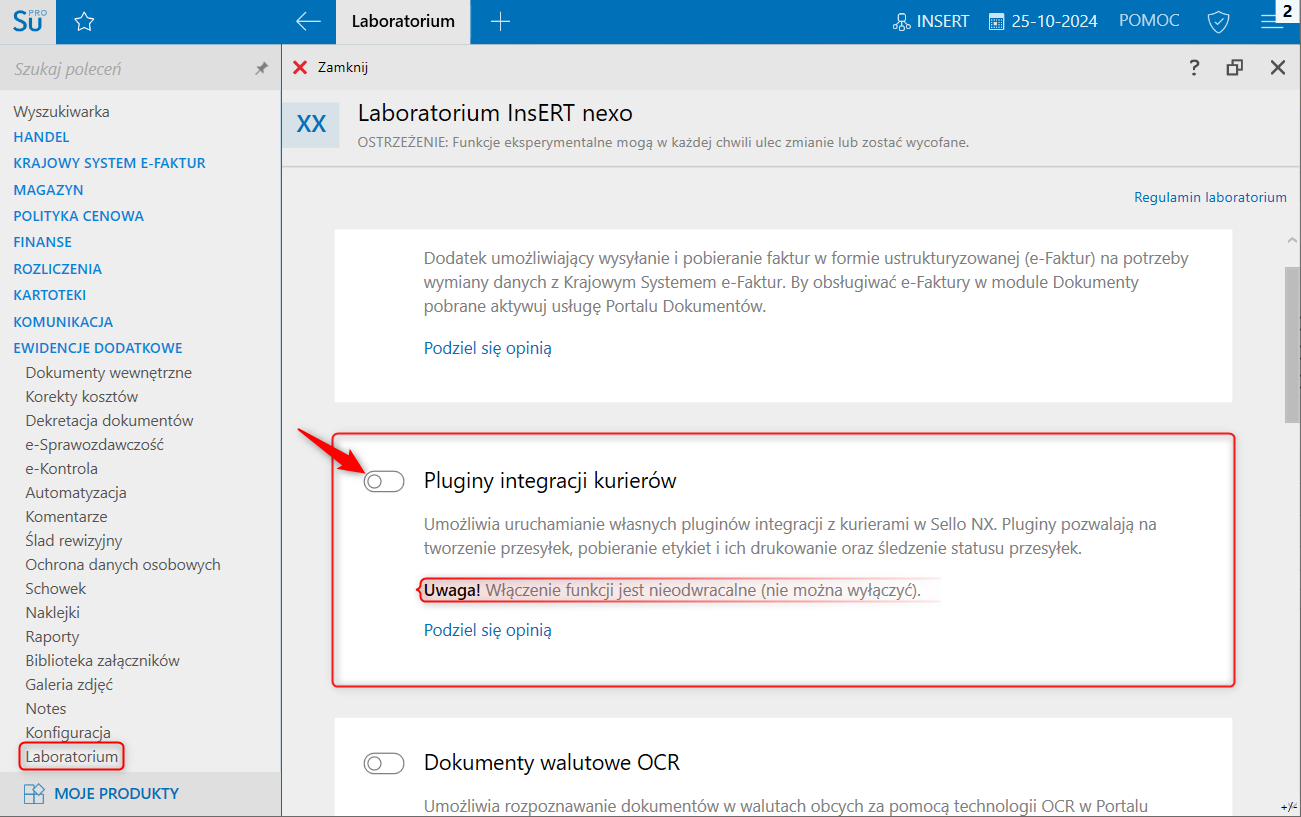1301x817 pixels.
Task: Open the calendar date 25-10-2024
Action: pos(1043,21)
